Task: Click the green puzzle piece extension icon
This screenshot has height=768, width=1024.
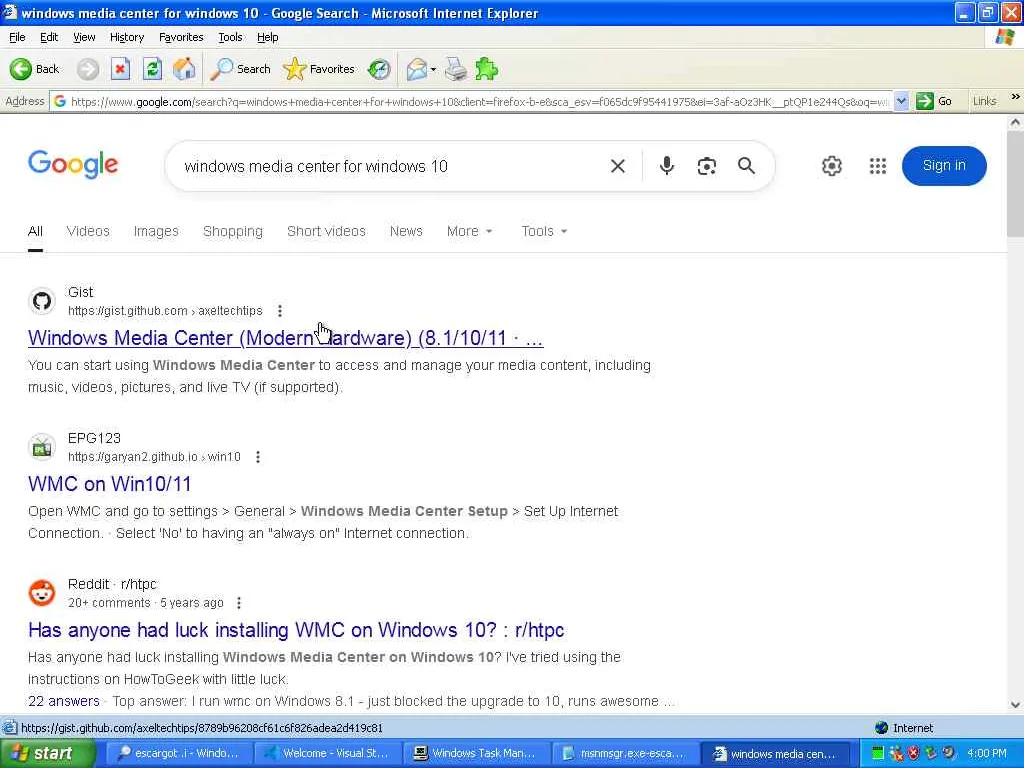Action: pyautogui.click(x=487, y=69)
